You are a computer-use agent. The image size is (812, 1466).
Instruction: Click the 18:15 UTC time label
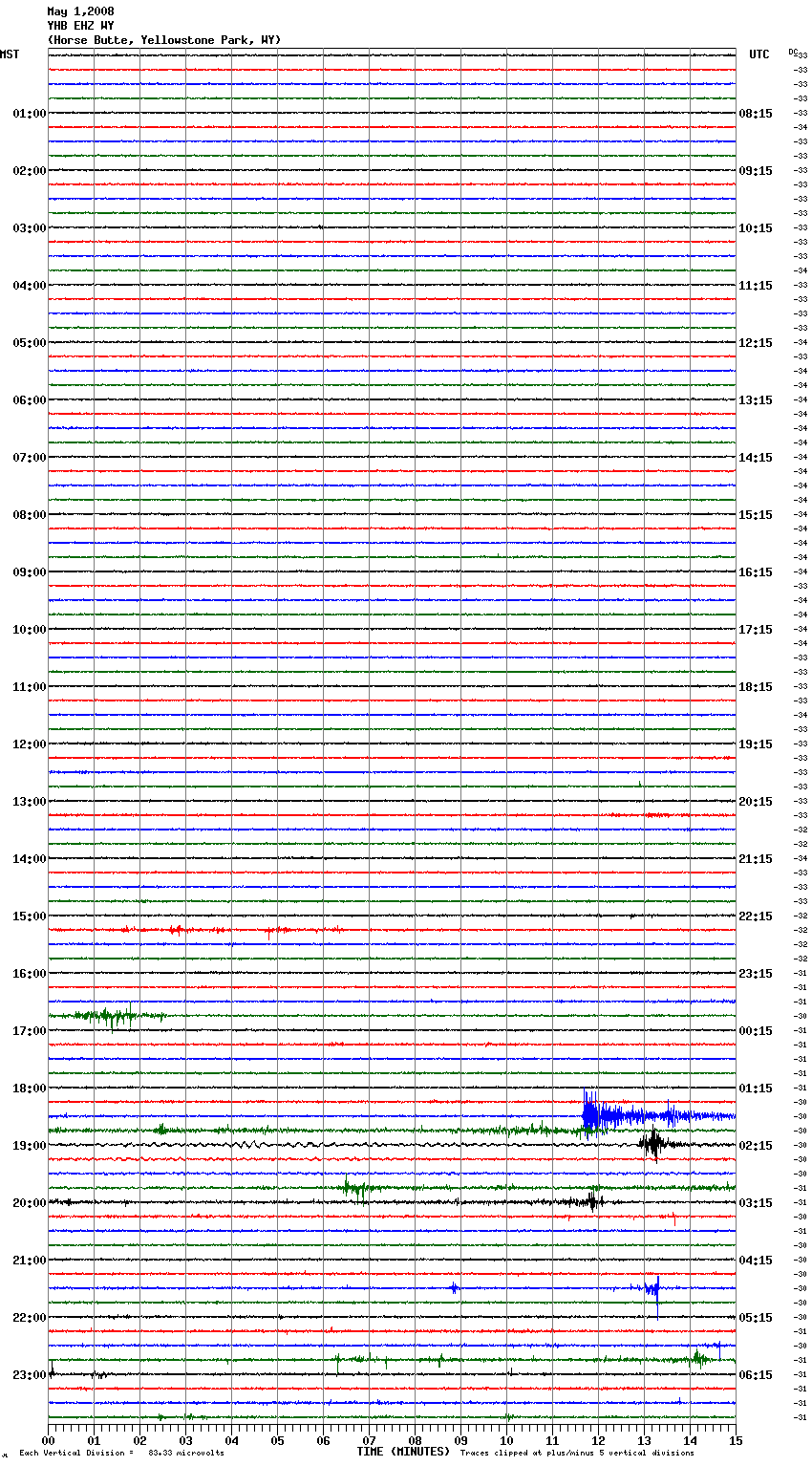click(x=756, y=687)
